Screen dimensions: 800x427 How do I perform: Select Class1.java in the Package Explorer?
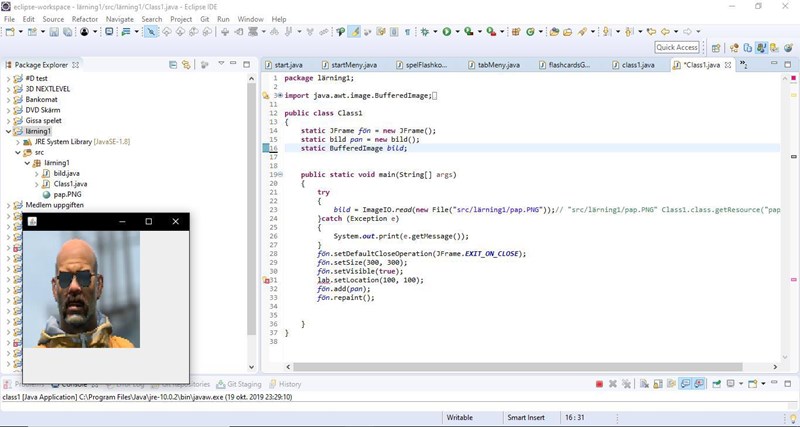coord(70,184)
